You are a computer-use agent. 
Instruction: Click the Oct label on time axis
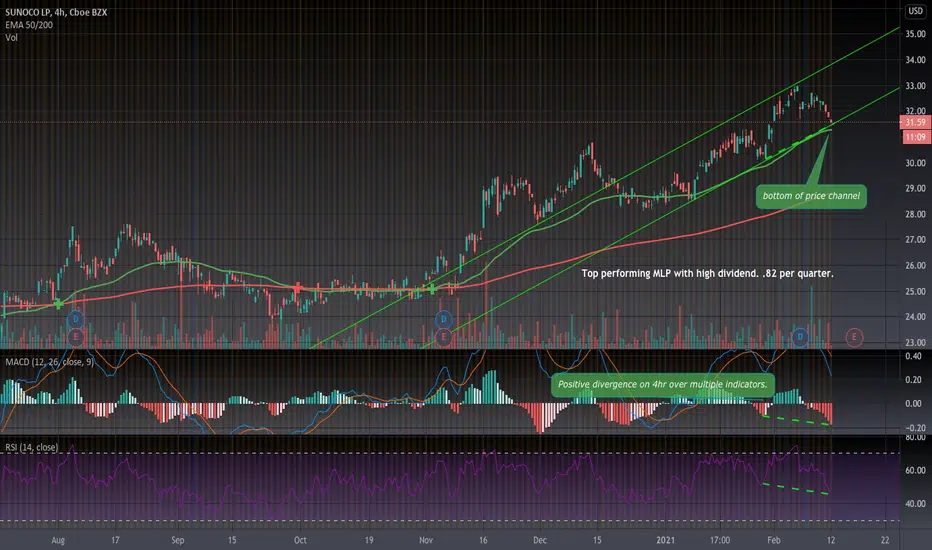[x=300, y=540]
